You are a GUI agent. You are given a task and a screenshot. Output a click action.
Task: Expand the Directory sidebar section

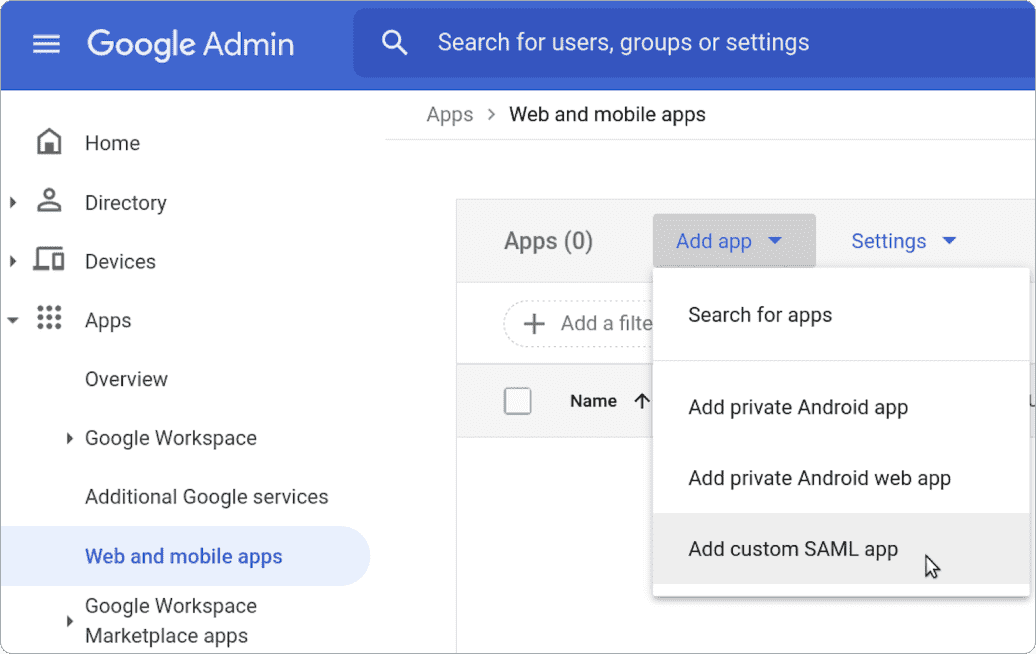click(12, 202)
